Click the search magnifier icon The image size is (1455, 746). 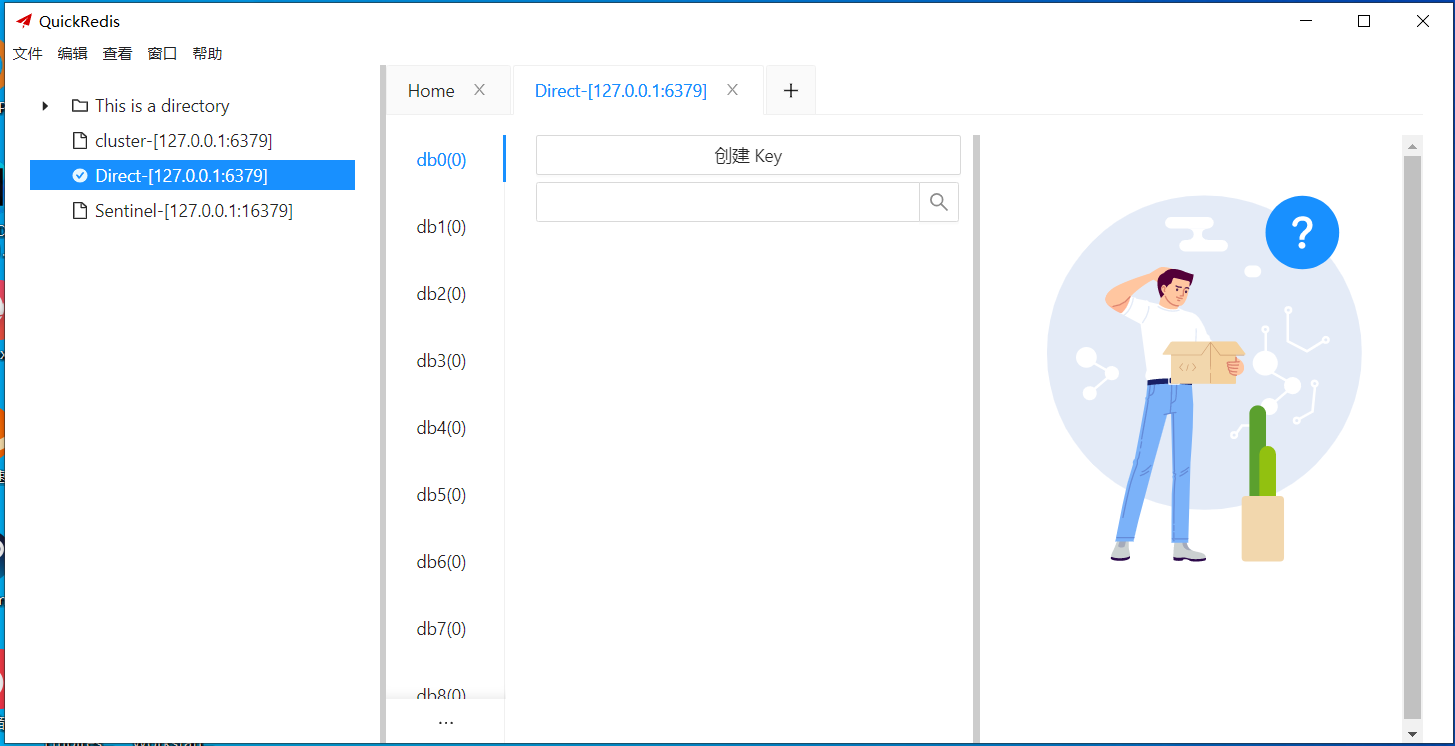tap(938, 202)
